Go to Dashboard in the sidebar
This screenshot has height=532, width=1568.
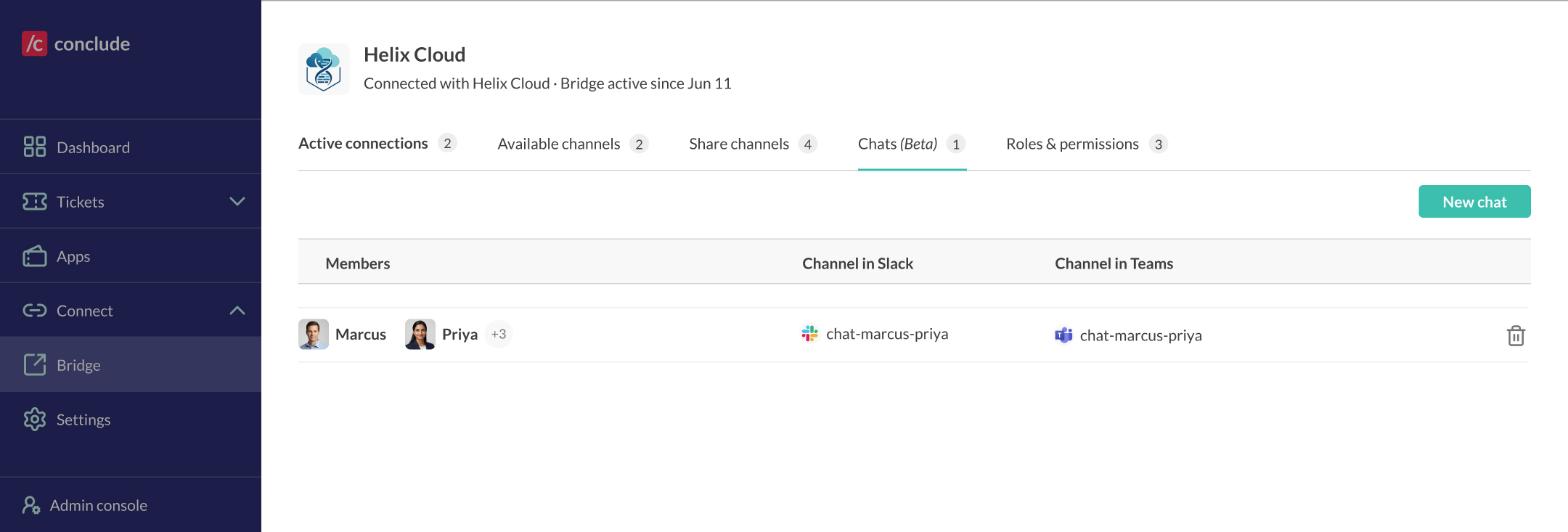tap(131, 147)
